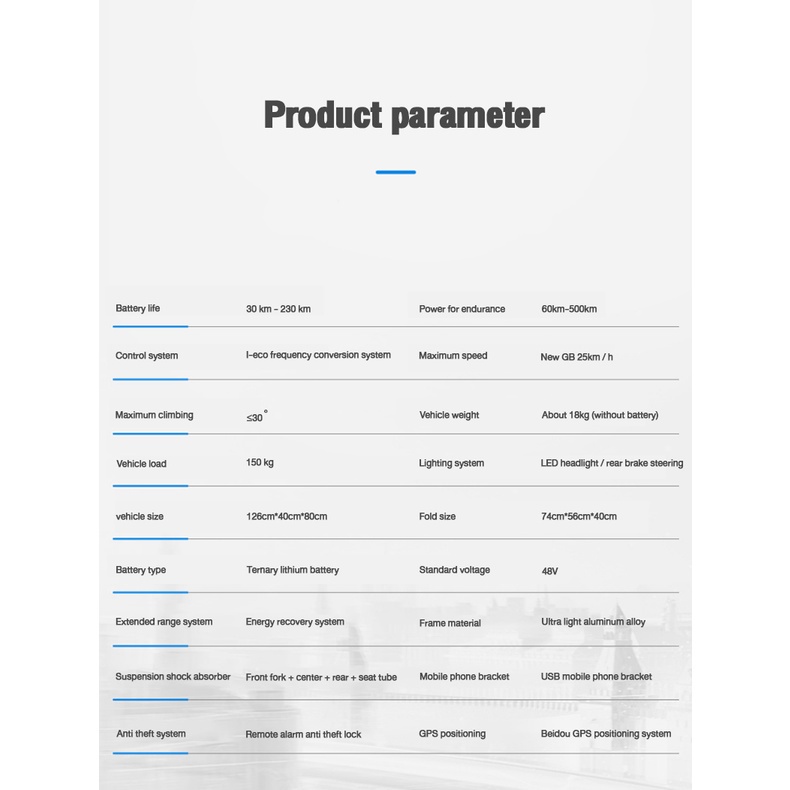790x790 pixels.
Task: Select USB mobile phone bracket value
Action: tap(596, 677)
